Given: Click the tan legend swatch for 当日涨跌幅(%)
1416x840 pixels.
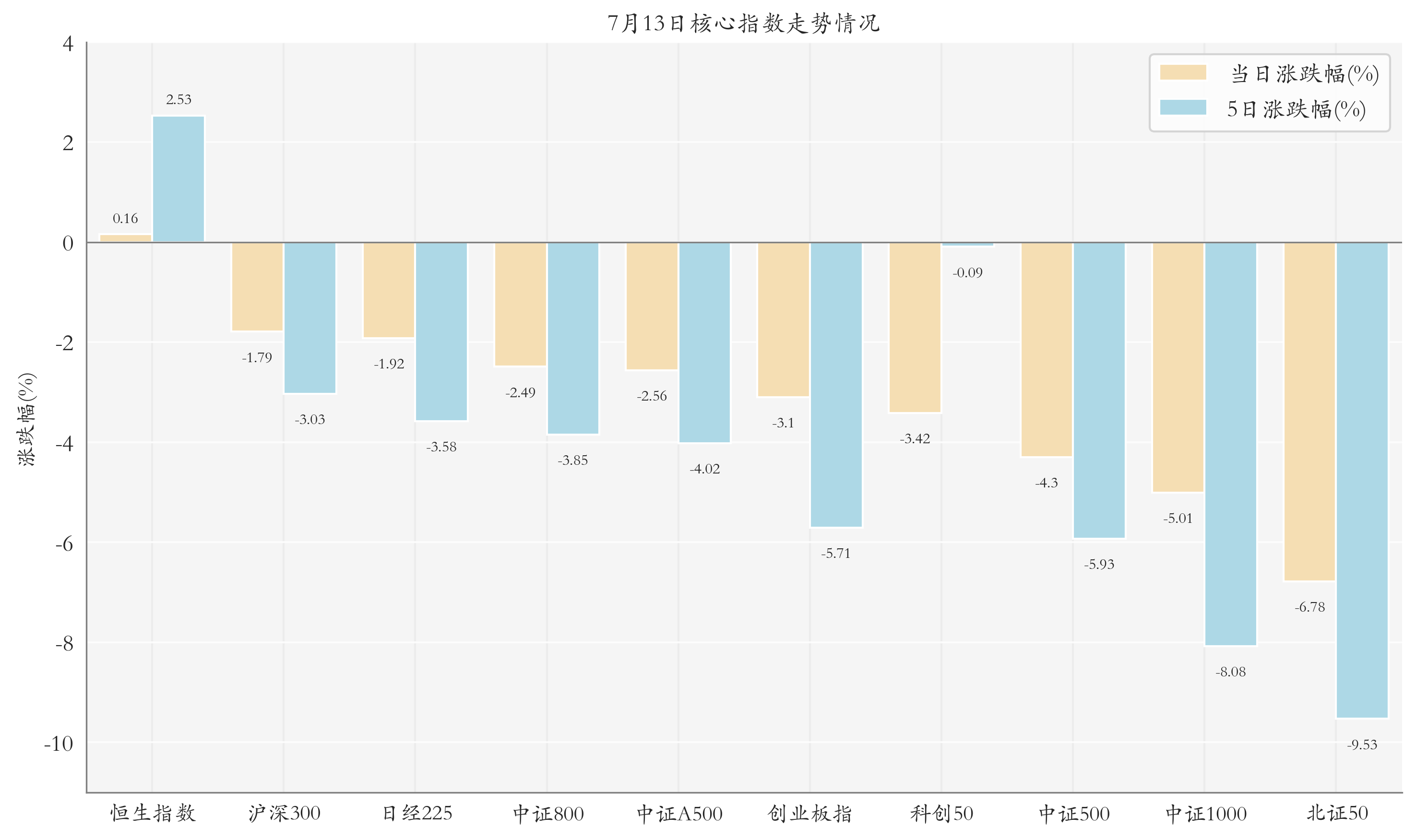Looking at the screenshot, I should pyautogui.click(x=1183, y=72).
